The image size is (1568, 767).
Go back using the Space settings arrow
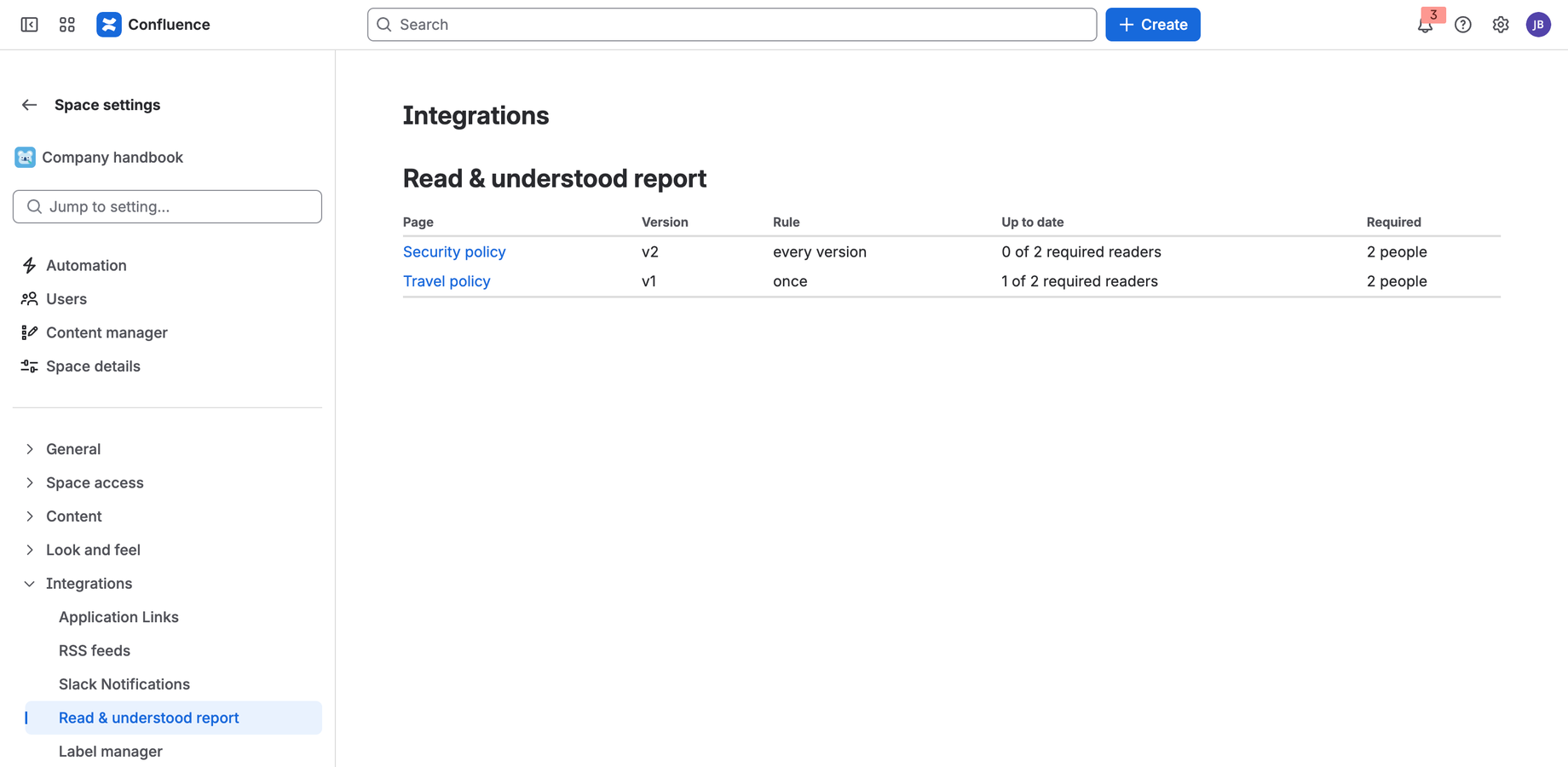[30, 105]
